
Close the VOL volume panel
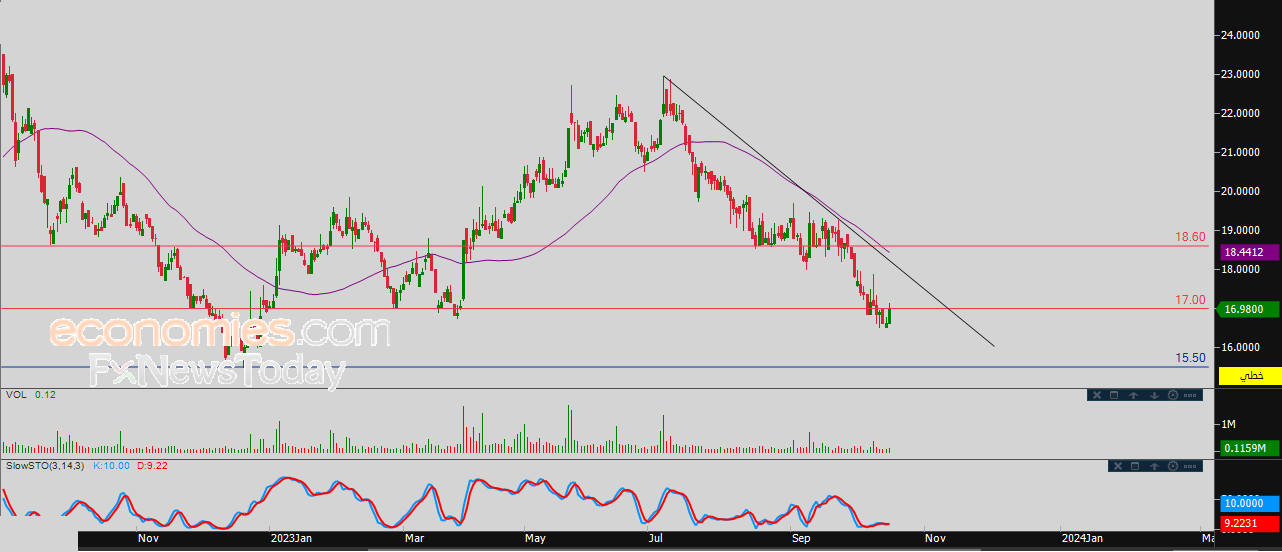click(x=1097, y=395)
